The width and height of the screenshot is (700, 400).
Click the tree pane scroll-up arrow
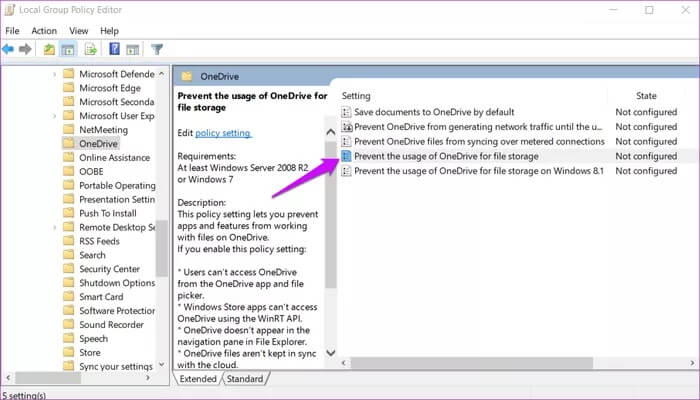(x=162, y=73)
